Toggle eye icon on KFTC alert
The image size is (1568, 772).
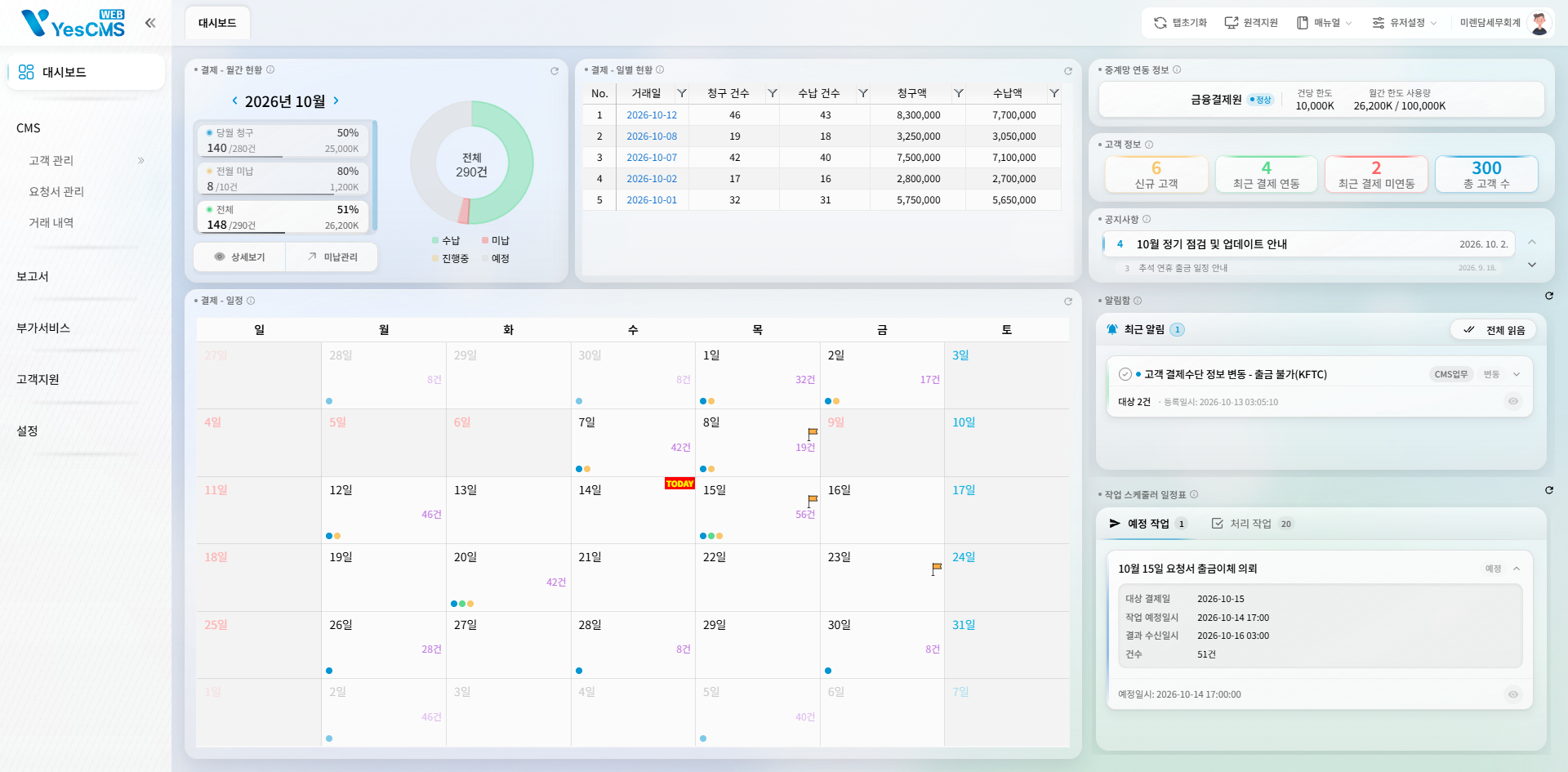click(x=1513, y=401)
